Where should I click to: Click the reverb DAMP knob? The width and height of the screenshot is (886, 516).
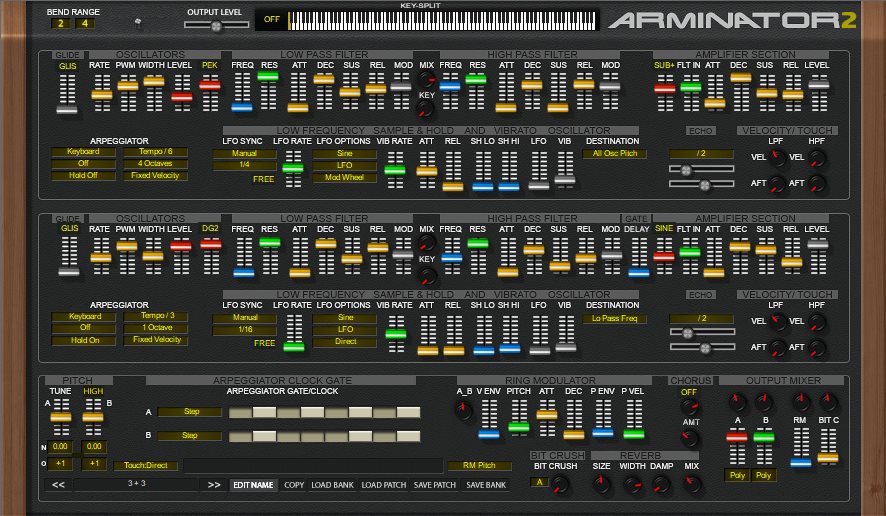point(660,484)
